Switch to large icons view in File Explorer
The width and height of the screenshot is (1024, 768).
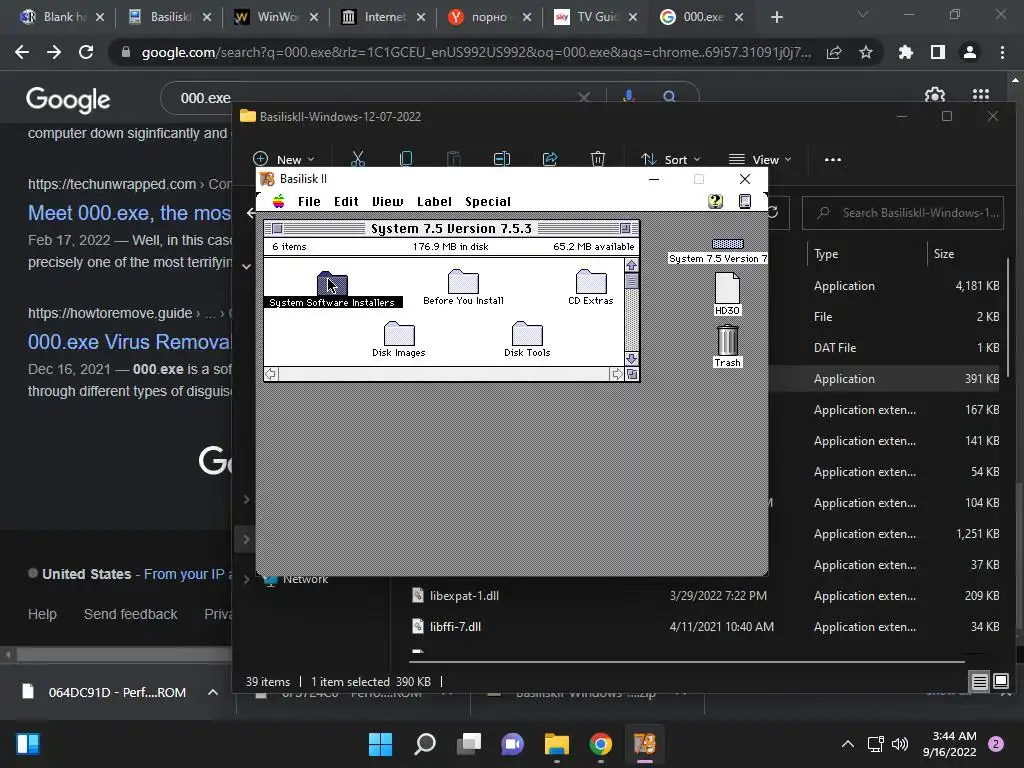point(1000,682)
